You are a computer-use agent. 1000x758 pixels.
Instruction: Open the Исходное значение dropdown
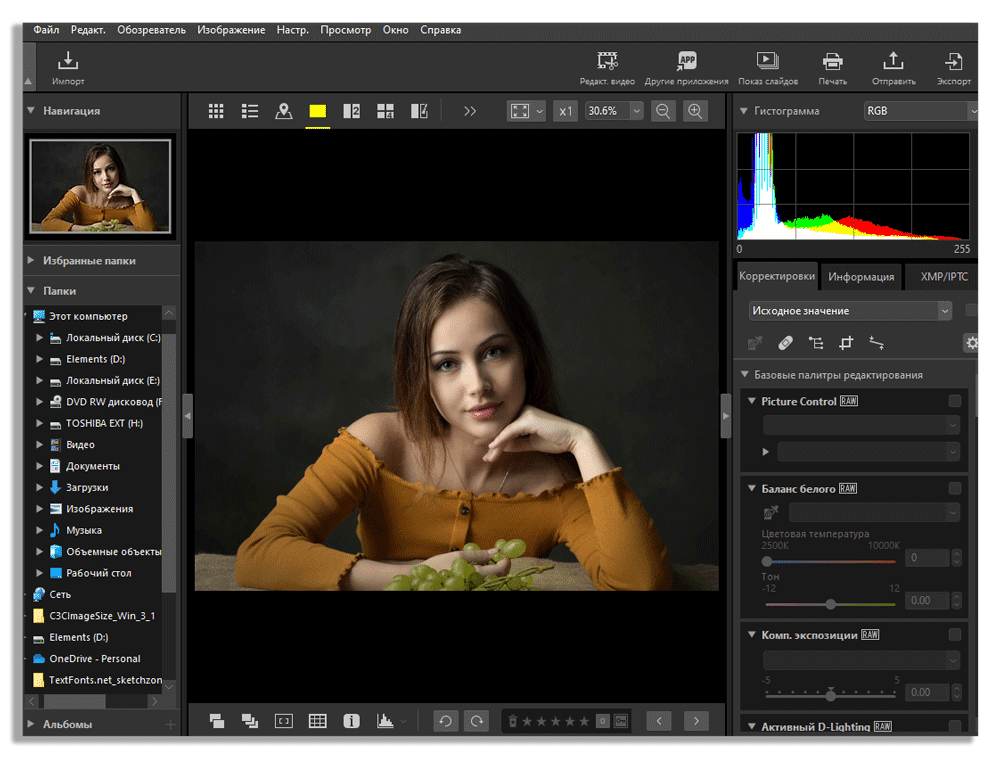click(x=850, y=311)
